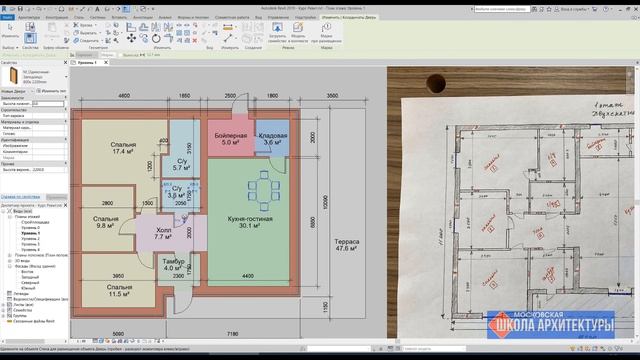
Task: Click the Align tool icon
Action: [131, 27]
